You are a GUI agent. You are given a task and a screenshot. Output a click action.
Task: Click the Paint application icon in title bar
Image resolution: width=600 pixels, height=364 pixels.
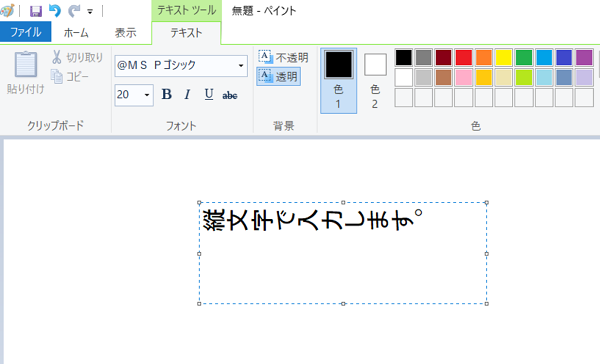[7, 11]
